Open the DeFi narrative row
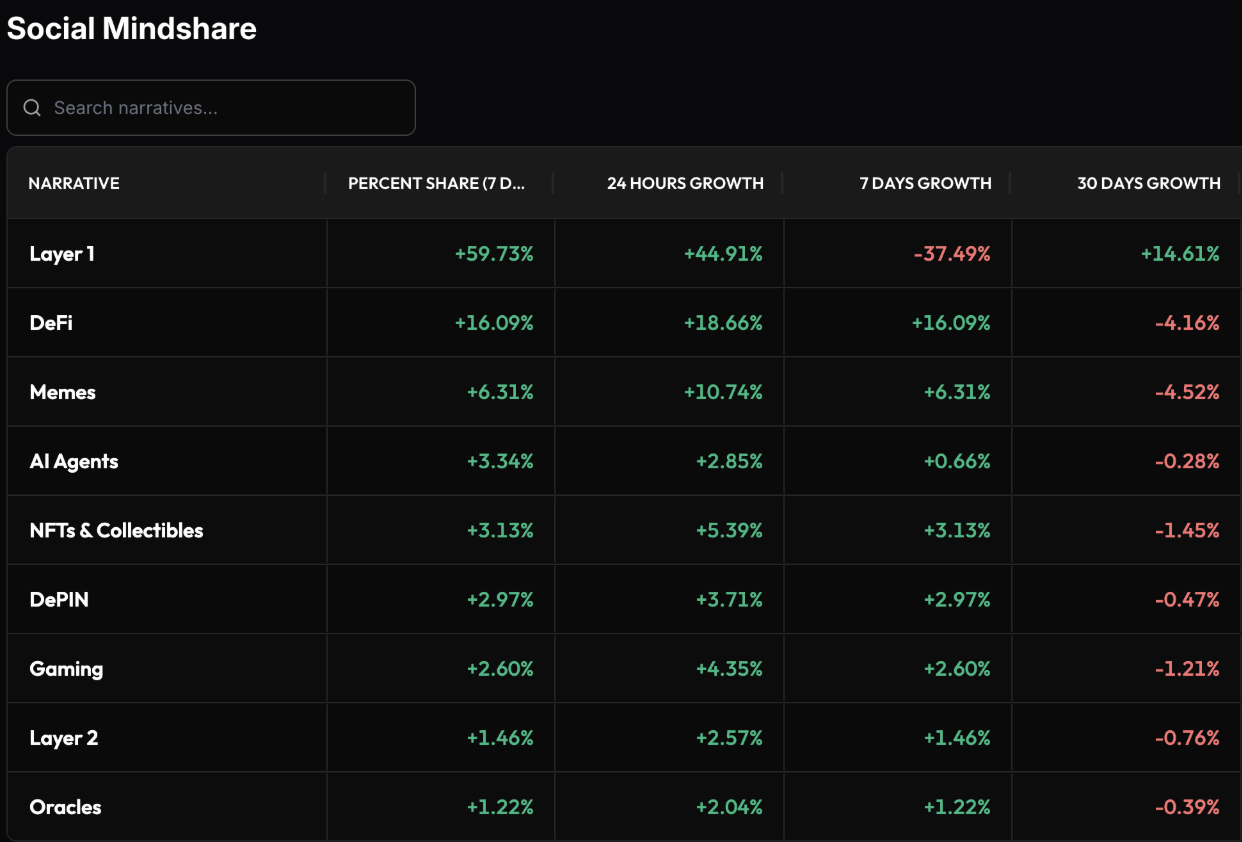This screenshot has width=1242, height=842. point(51,323)
